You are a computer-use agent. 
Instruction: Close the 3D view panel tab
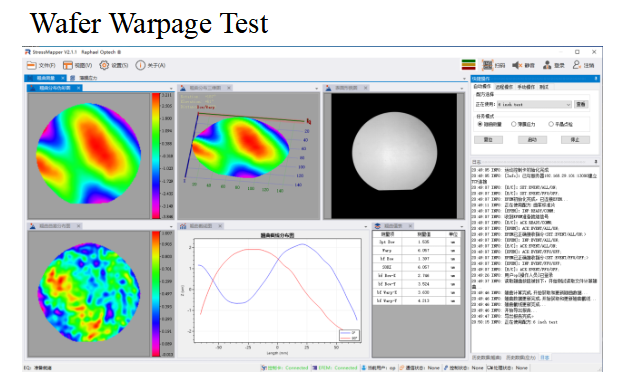point(229,88)
